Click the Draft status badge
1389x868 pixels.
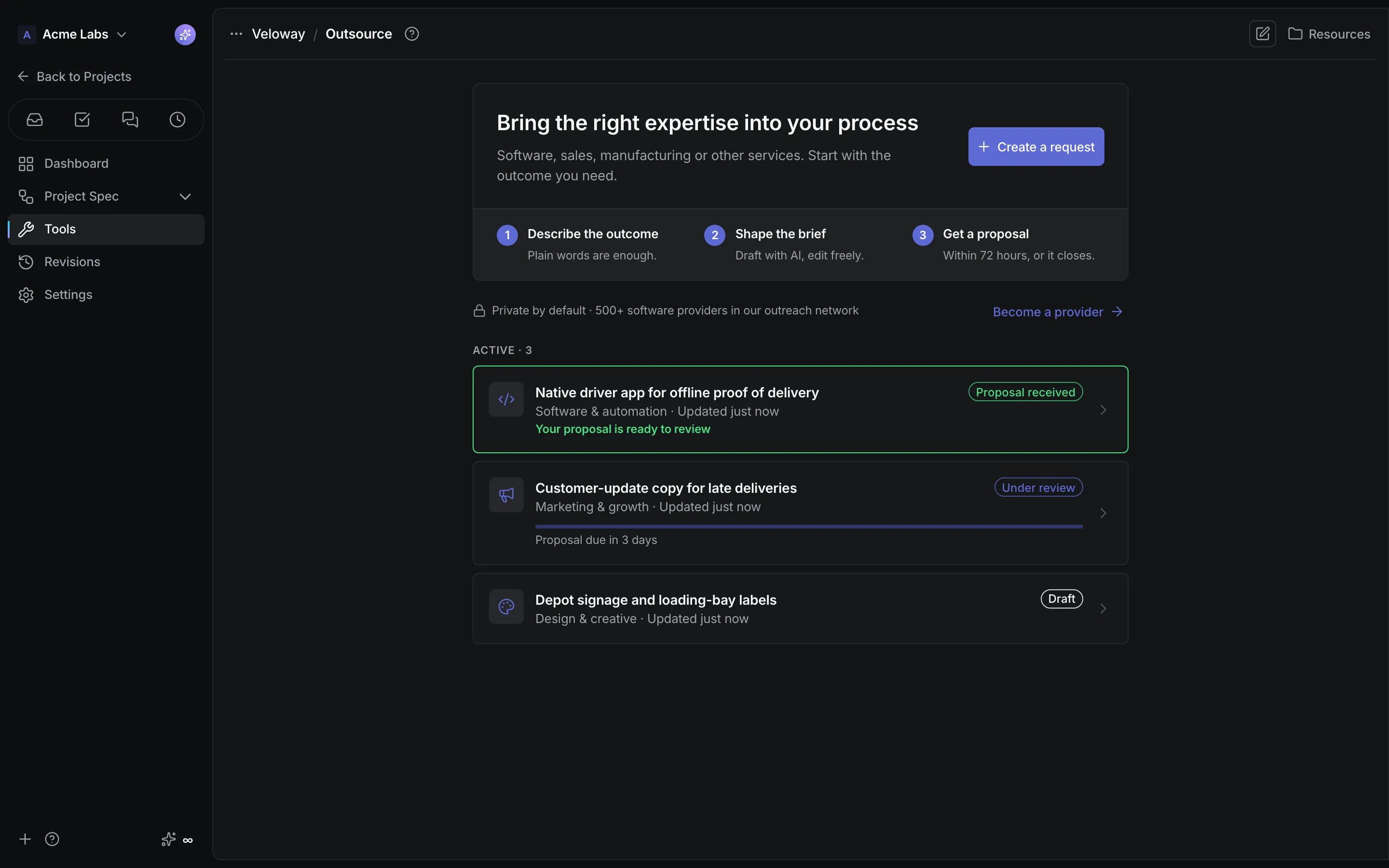pyautogui.click(x=1061, y=599)
